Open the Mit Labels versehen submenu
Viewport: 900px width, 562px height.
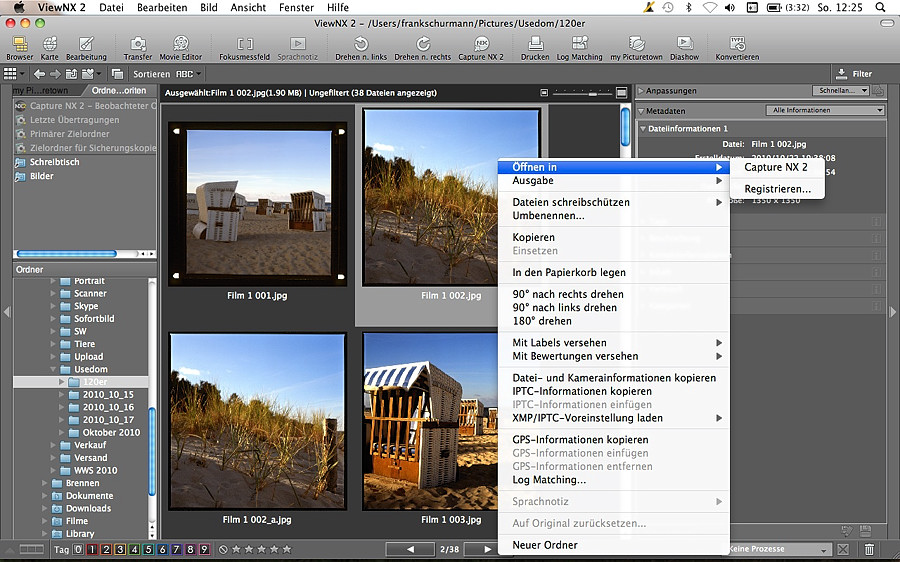coord(614,343)
